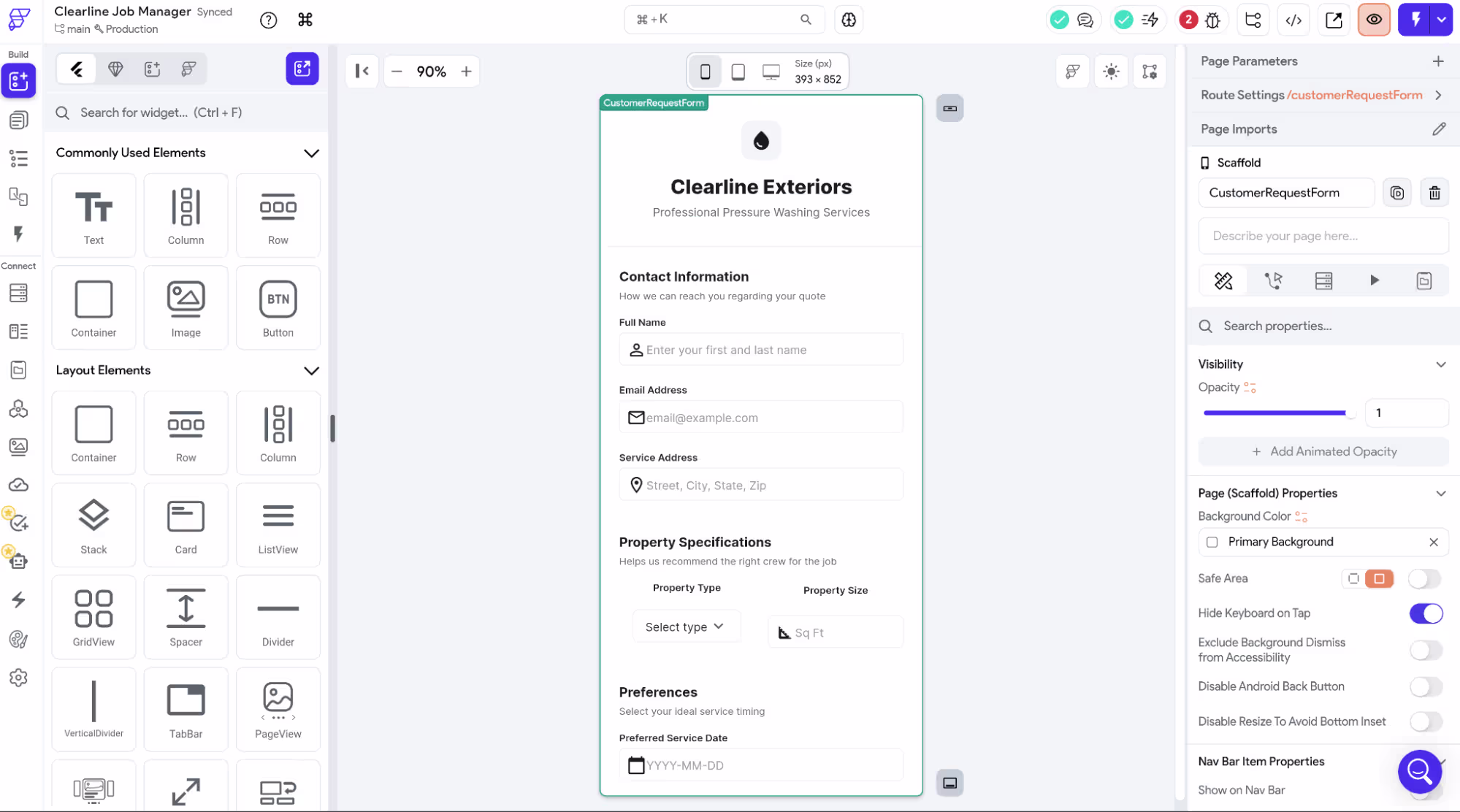
Task: Select desktop device preview icon
Action: [x=771, y=72]
